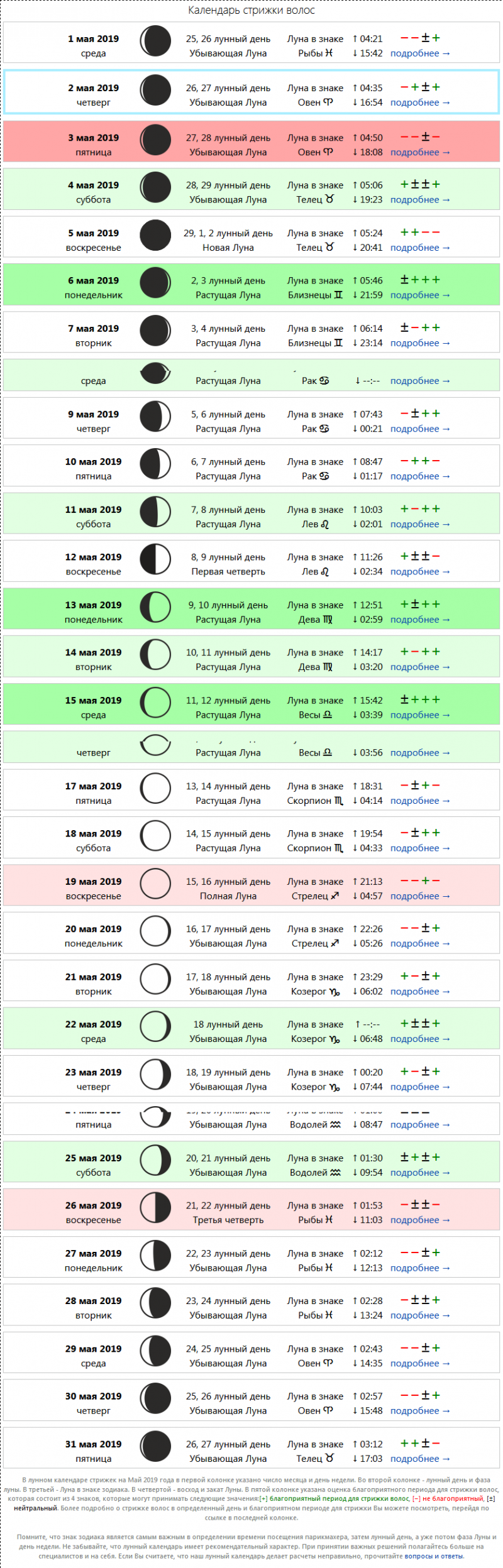503x1568 pixels.
Task: Click the 22, 23 лунный день text
Action: [x=228, y=1254]
